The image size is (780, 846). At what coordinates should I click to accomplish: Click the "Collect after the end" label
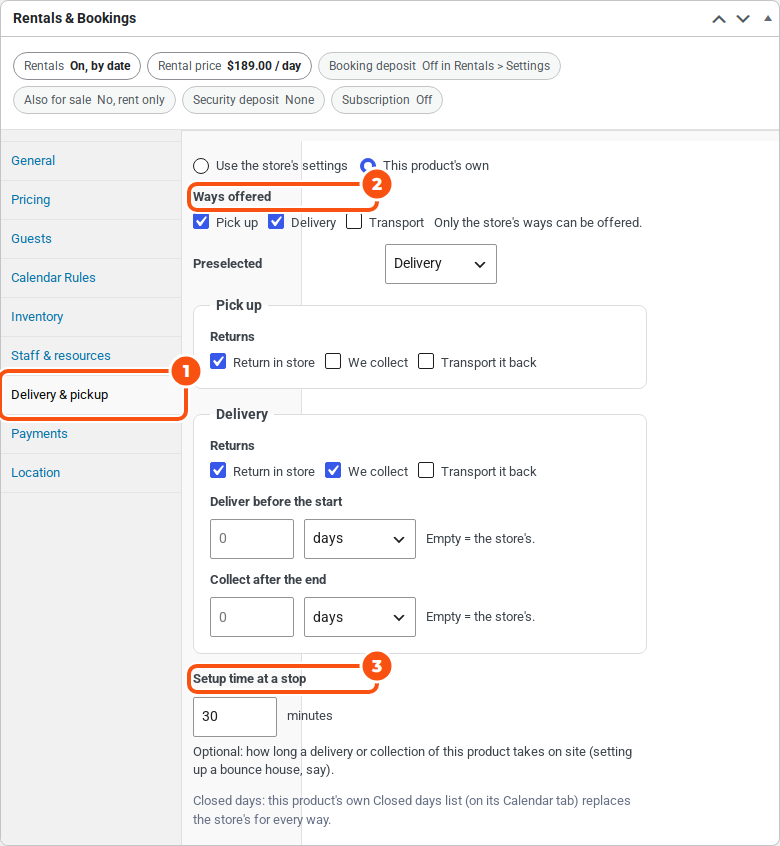(x=268, y=579)
